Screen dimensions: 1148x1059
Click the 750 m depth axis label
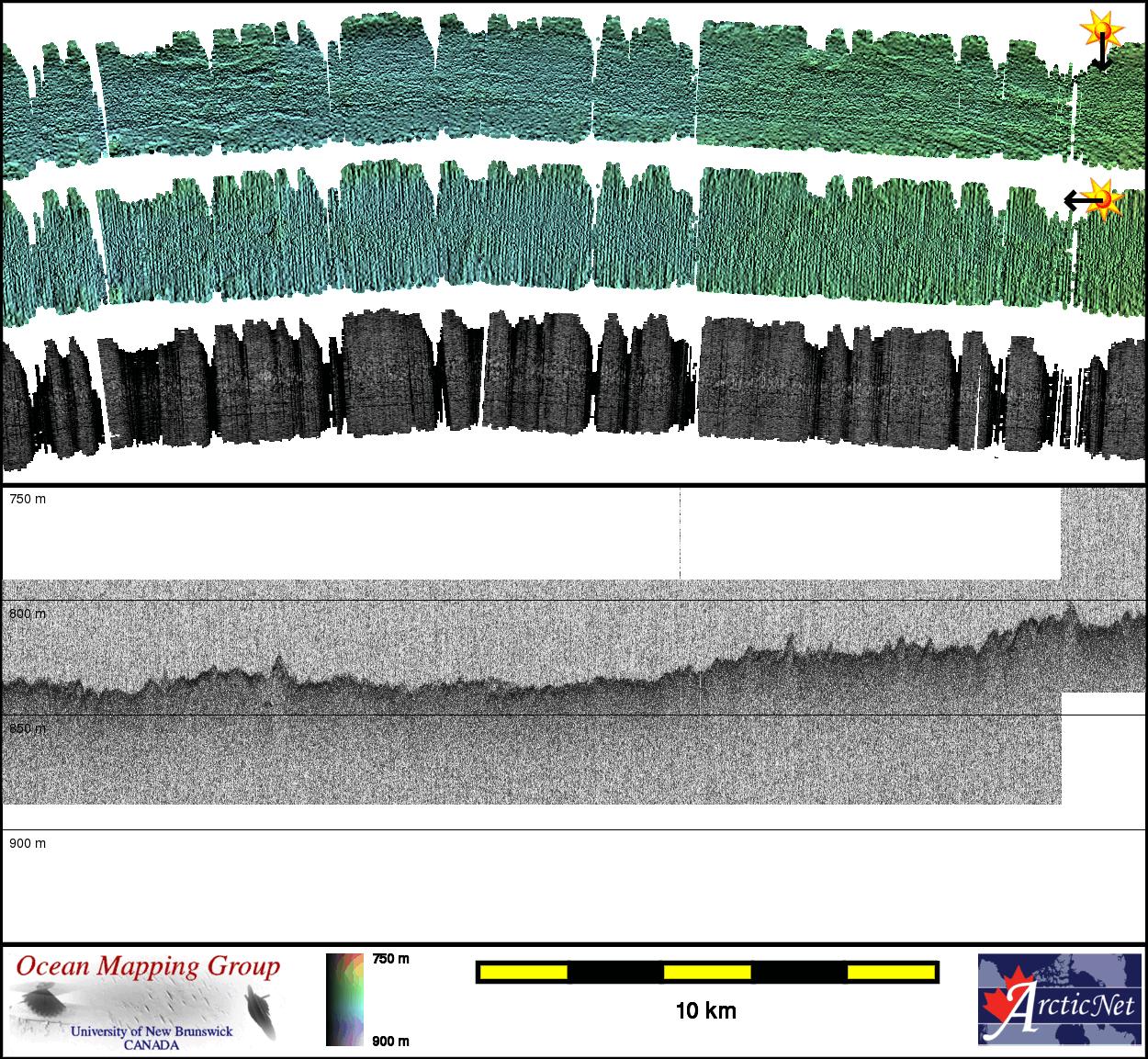point(28,499)
